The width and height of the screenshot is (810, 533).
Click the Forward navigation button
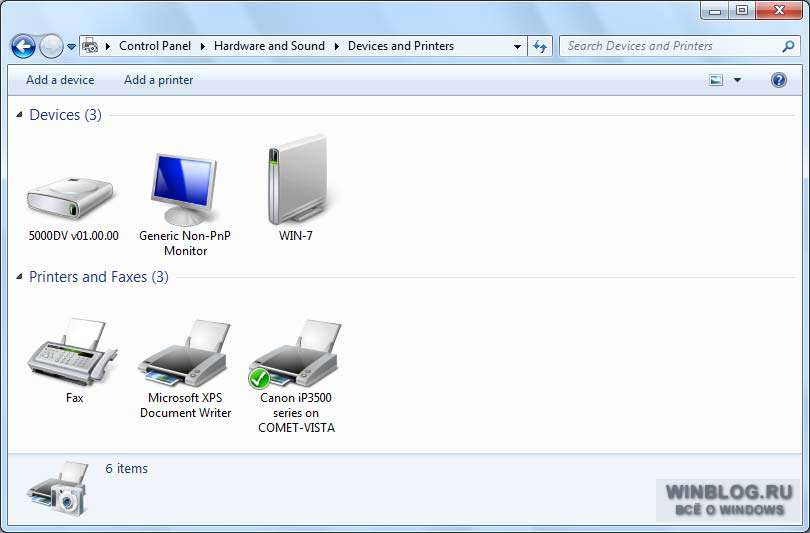pos(51,46)
